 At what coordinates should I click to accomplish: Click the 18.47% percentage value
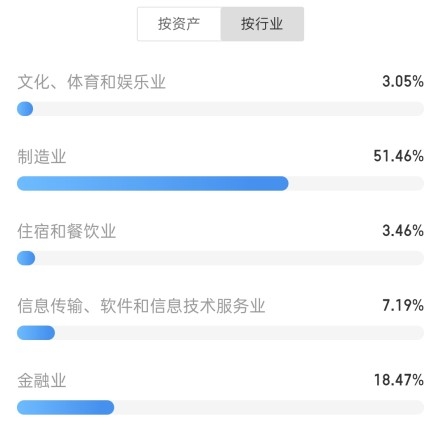click(399, 380)
